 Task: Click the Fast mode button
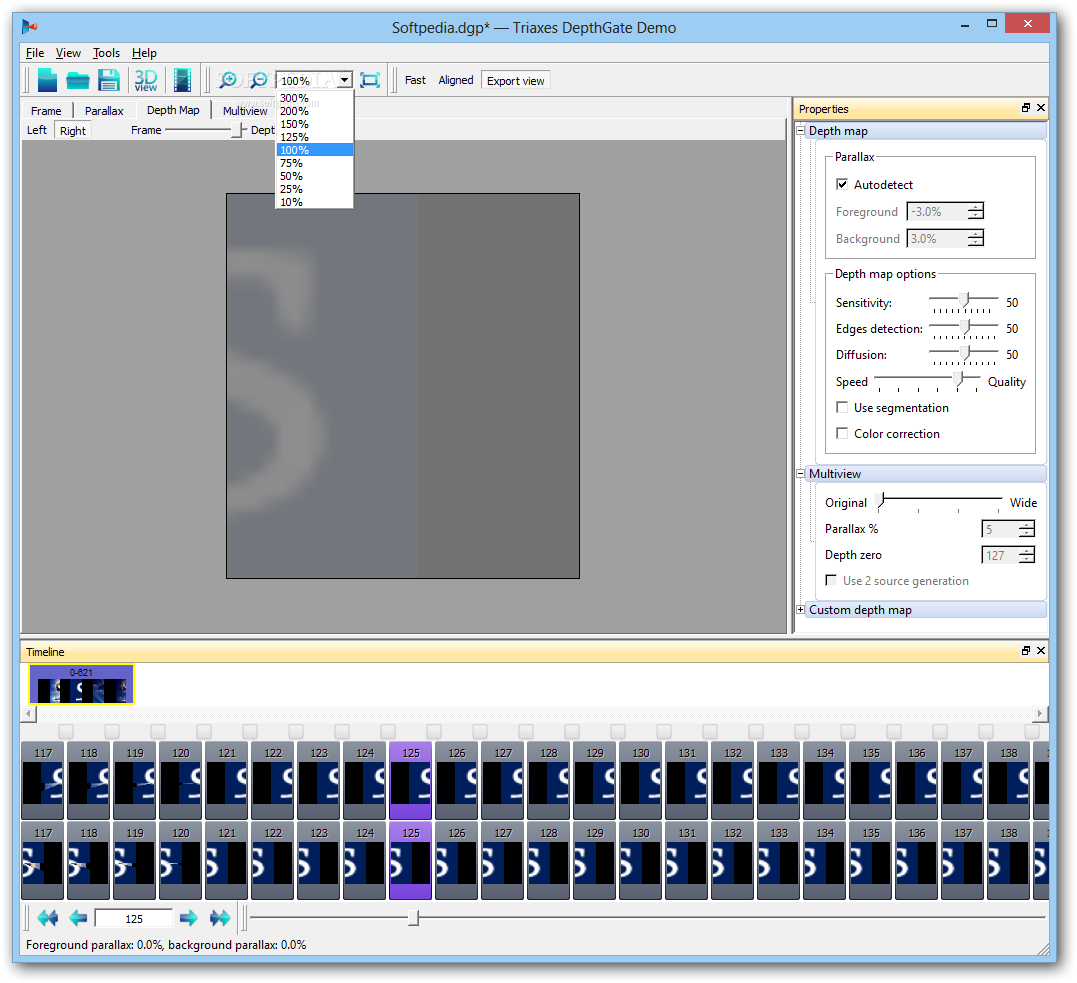[x=415, y=80]
